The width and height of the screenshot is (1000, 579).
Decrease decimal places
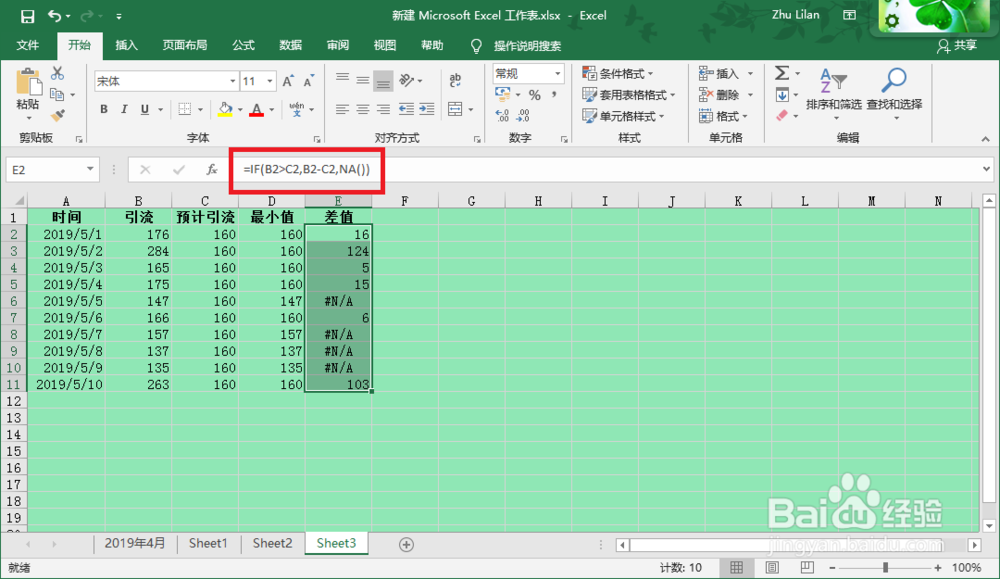[x=524, y=115]
